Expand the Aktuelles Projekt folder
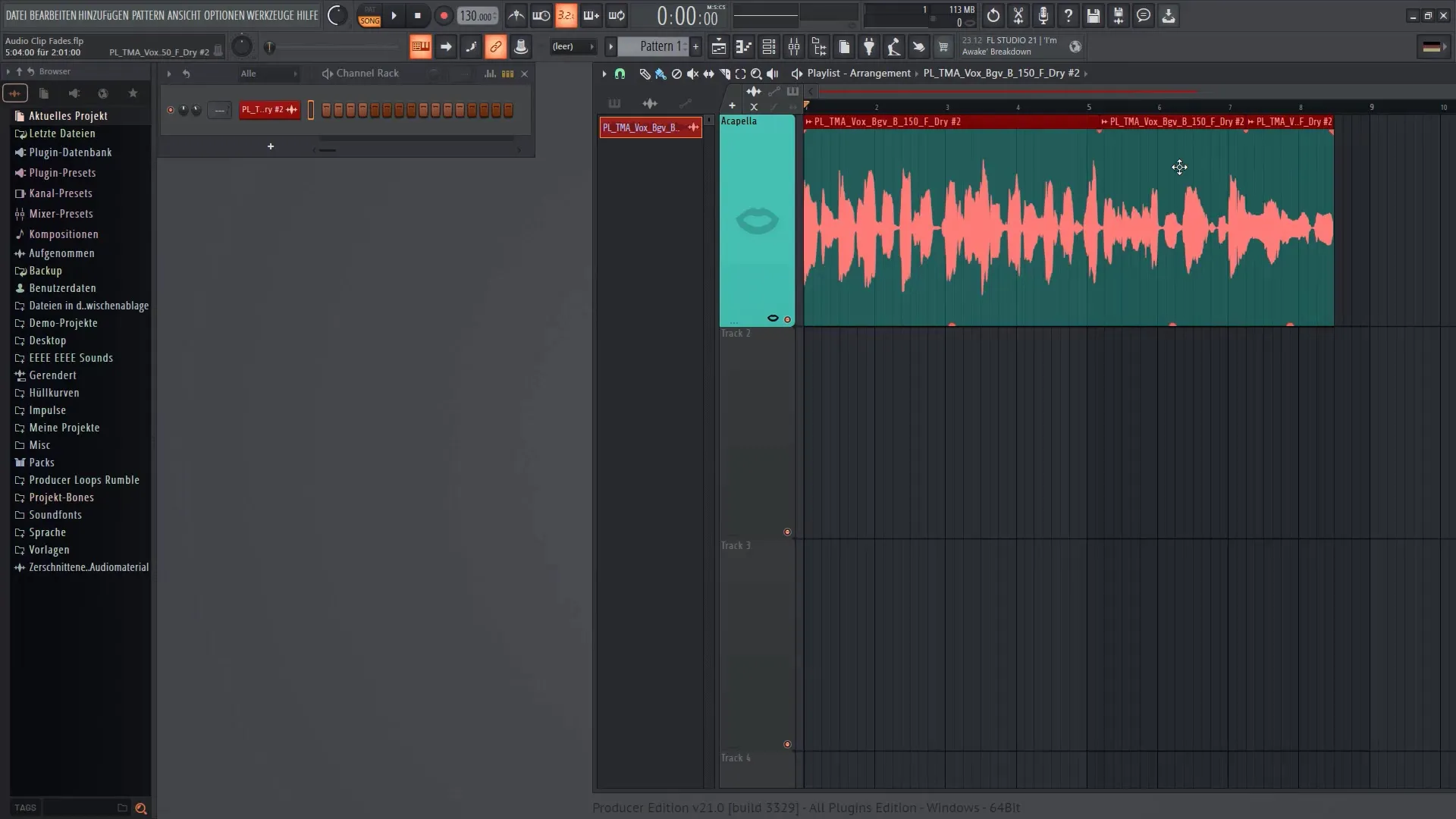 [68, 115]
